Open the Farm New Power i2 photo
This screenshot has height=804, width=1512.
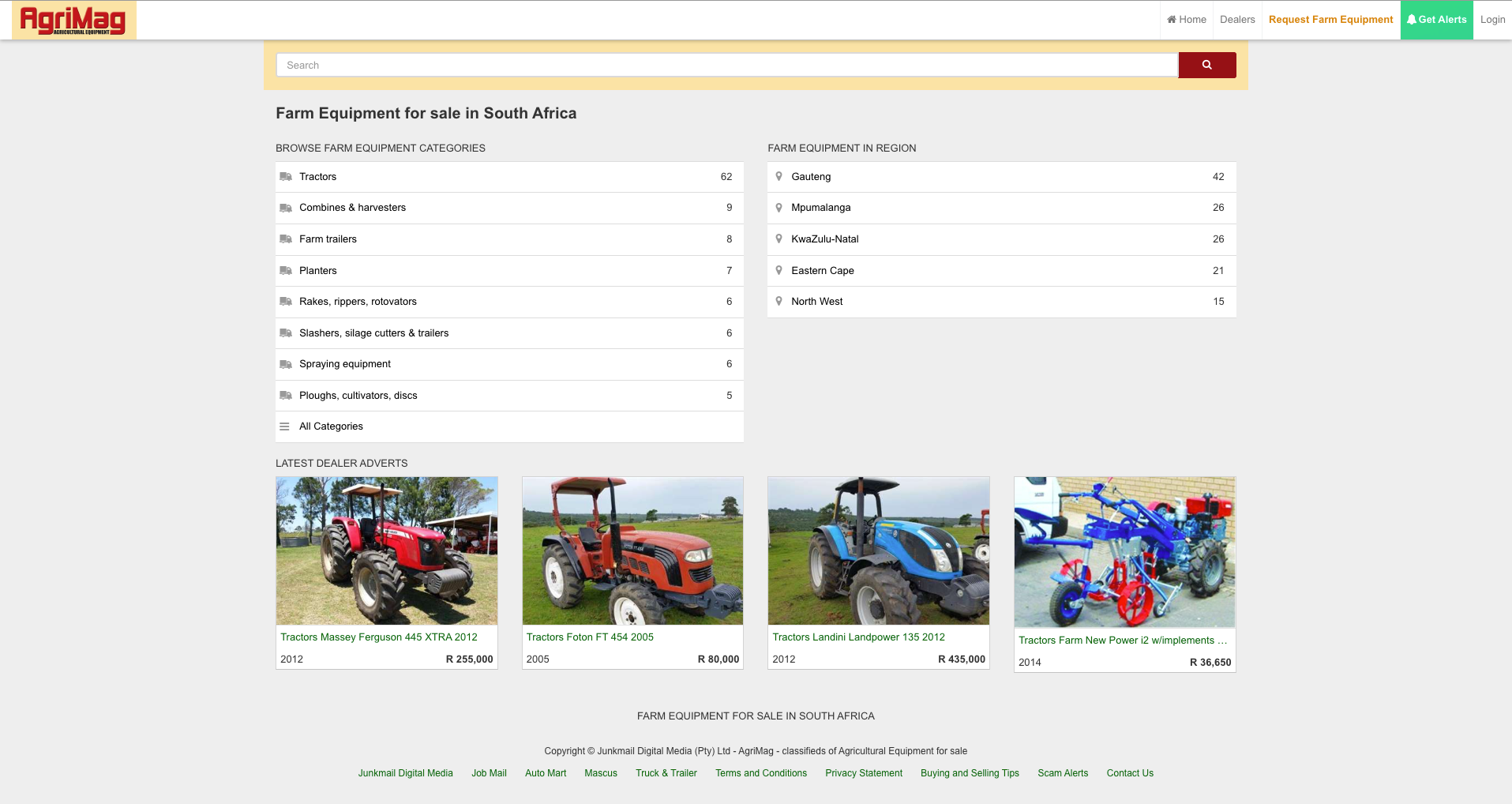click(x=1124, y=552)
